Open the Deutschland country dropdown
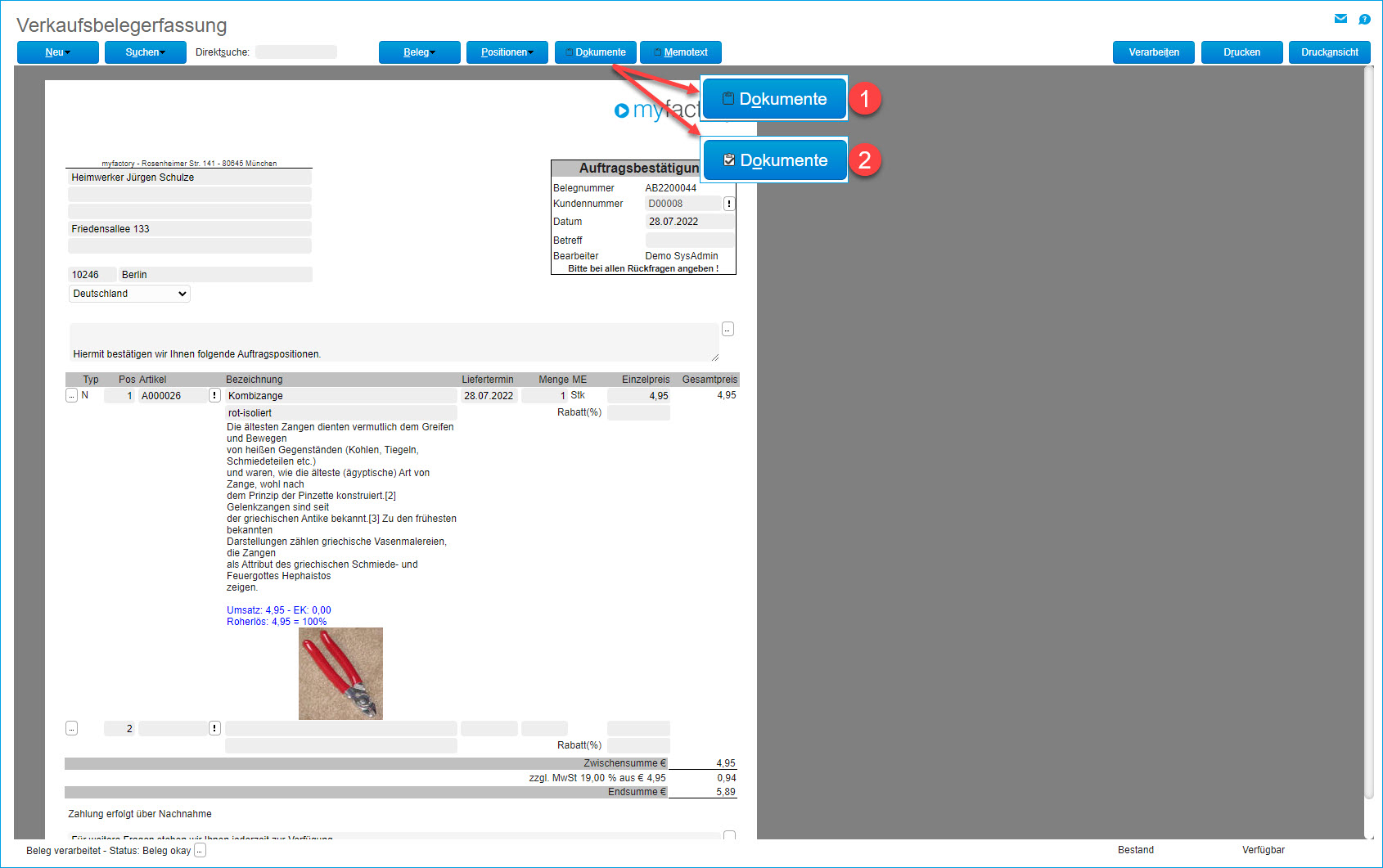The height and width of the screenshot is (868, 1383). click(x=129, y=294)
